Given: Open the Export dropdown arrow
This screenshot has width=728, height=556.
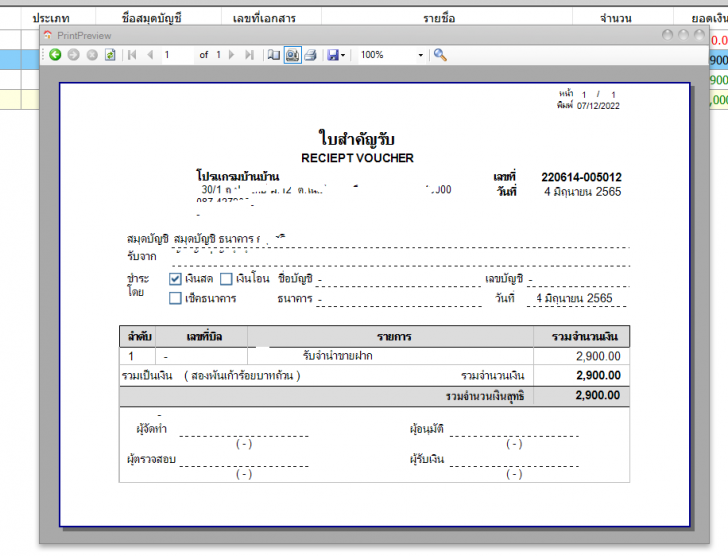Looking at the screenshot, I should [343, 55].
